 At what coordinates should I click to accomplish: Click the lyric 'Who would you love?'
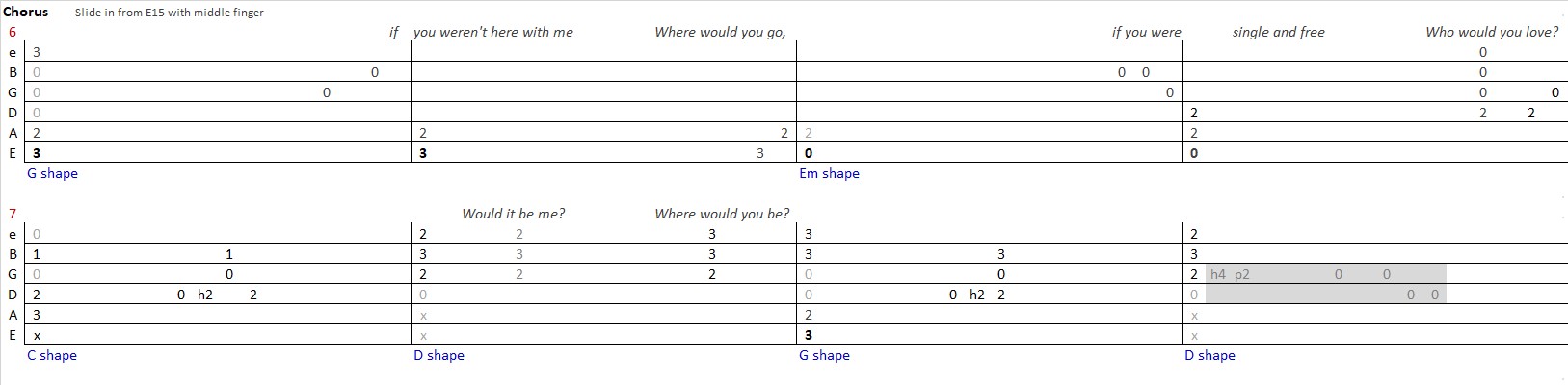(1492, 32)
